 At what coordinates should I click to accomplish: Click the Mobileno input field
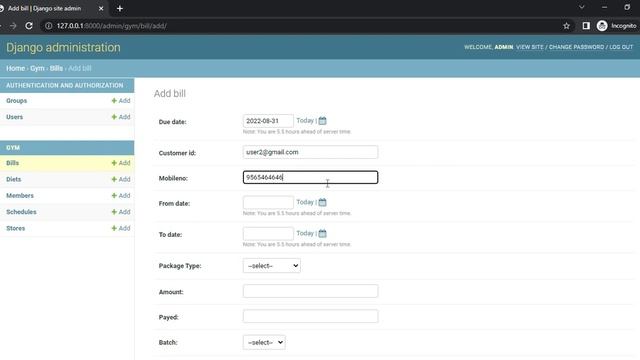310,177
